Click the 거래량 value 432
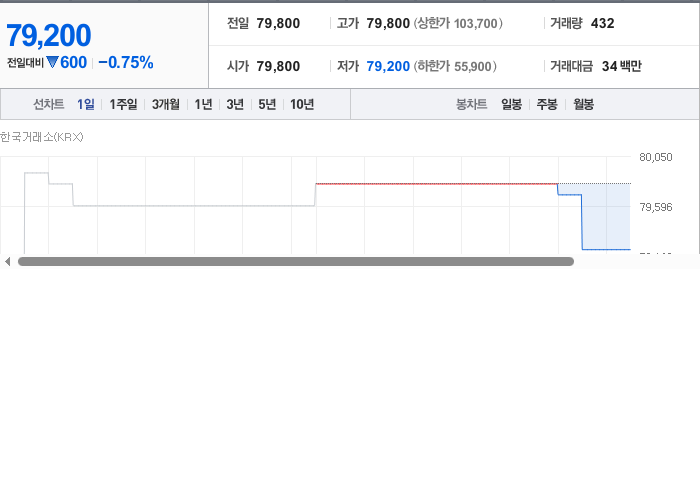 pyautogui.click(x=602, y=23)
